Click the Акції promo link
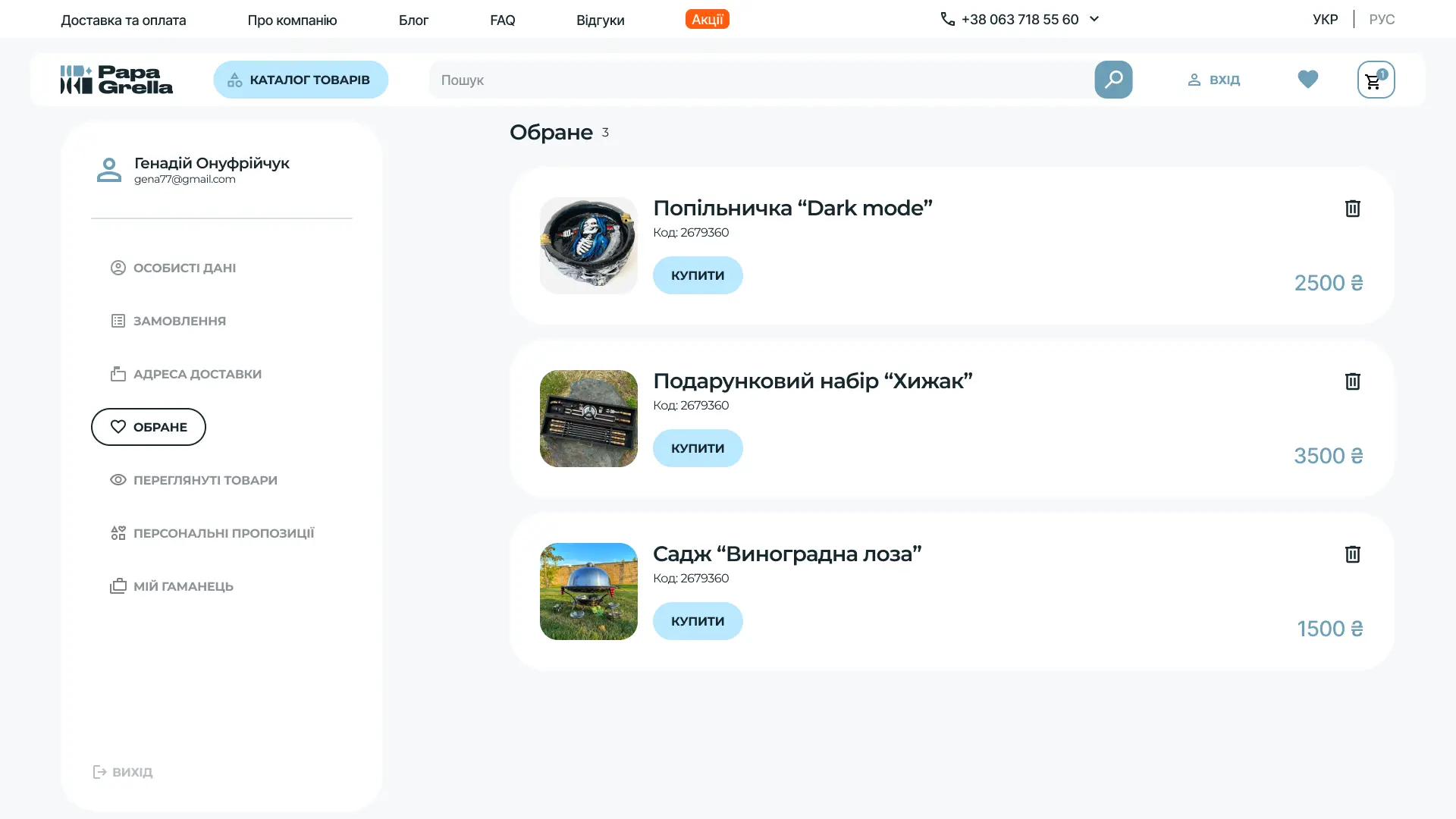The height and width of the screenshot is (819, 1456). pyautogui.click(x=707, y=20)
